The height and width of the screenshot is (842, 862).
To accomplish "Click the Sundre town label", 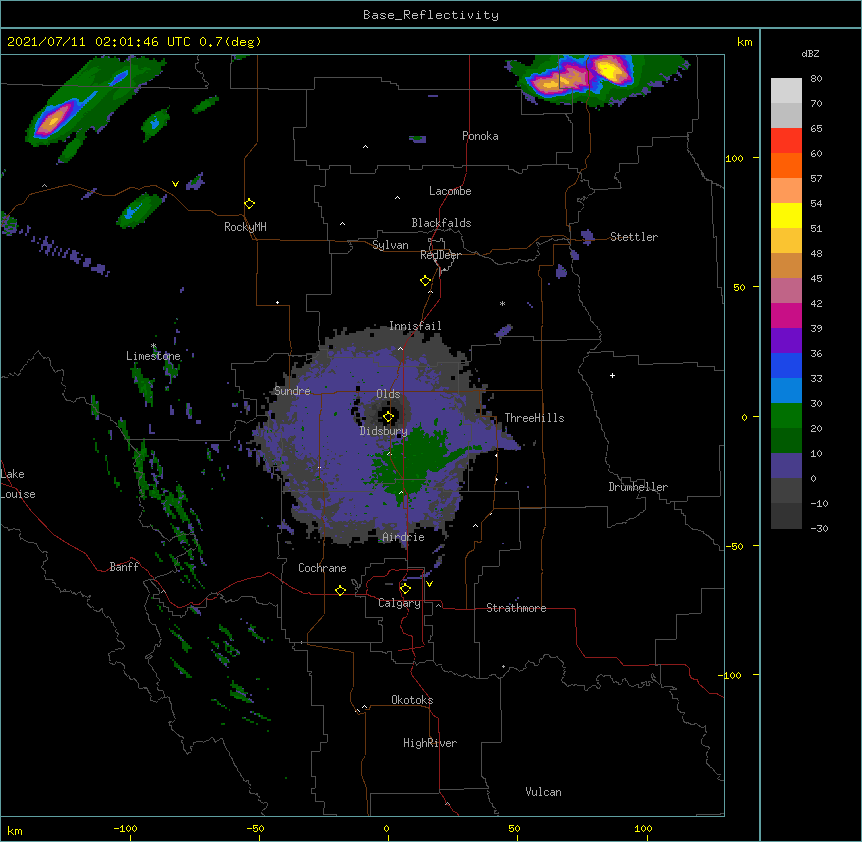I will click(x=292, y=391).
